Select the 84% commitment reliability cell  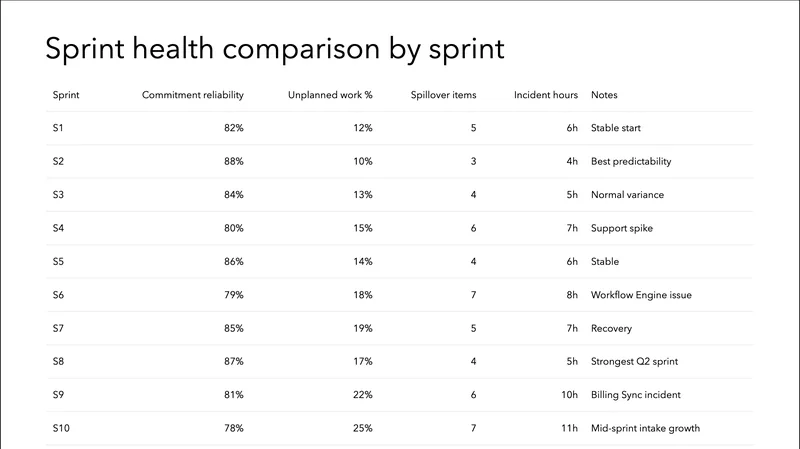point(234,195)
